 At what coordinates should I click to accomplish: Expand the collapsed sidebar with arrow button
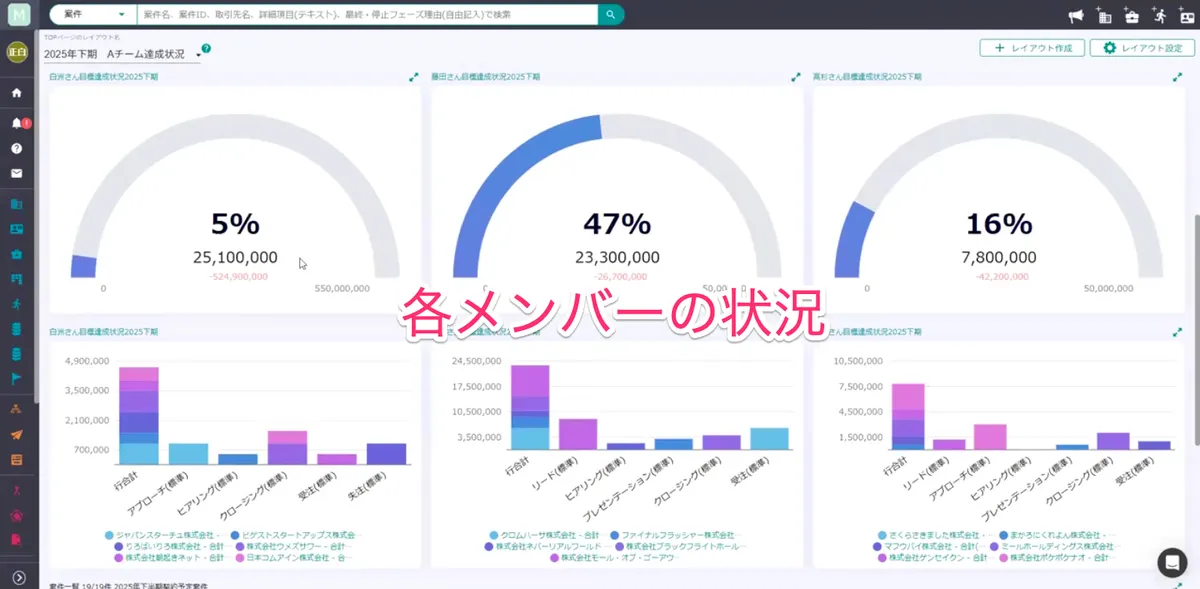[18, 577]
